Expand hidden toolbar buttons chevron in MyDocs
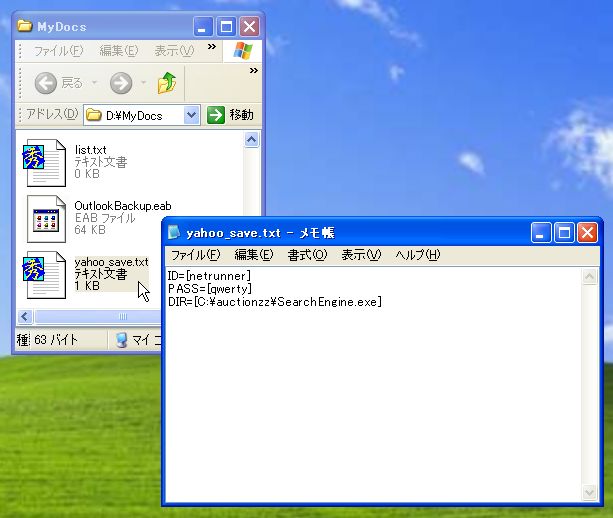Image resolution: width=613 pixels, height=518 pixels. point(254,70)
